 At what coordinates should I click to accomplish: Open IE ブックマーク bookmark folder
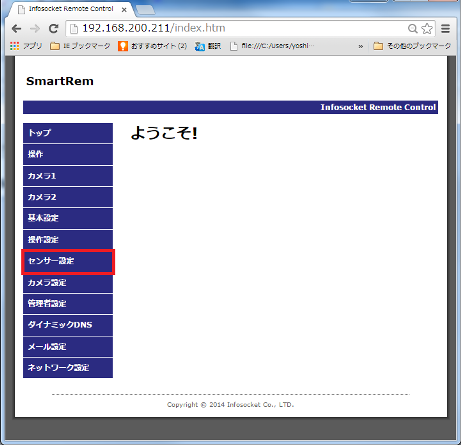[x=80, y=46]
